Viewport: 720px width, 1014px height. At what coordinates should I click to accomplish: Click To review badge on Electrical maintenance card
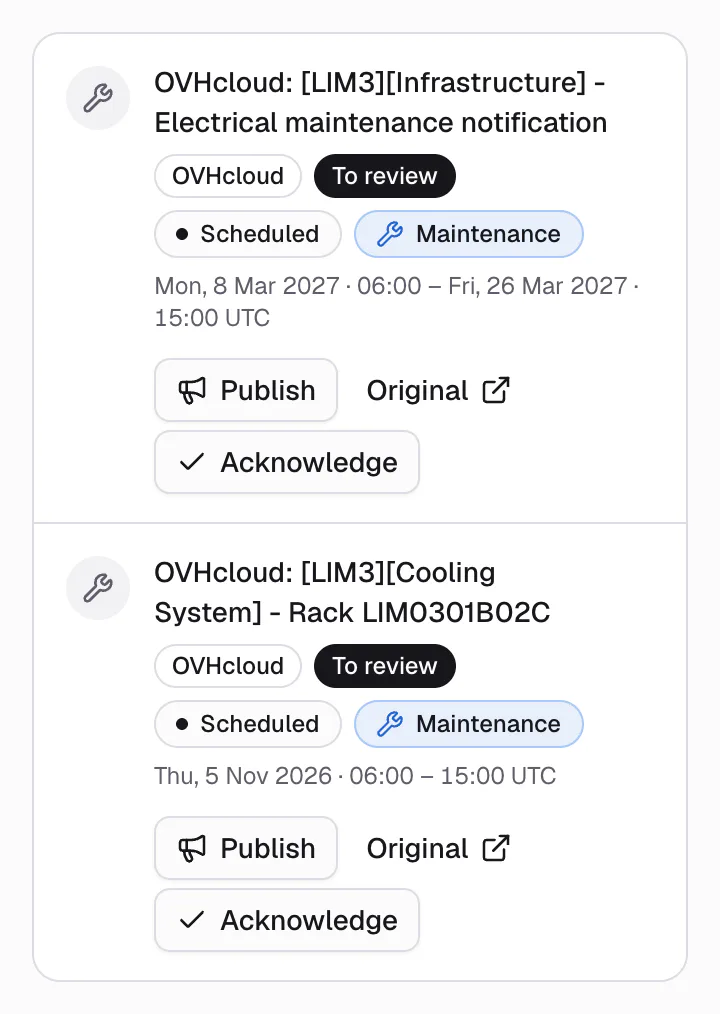(x=385, y=176)
